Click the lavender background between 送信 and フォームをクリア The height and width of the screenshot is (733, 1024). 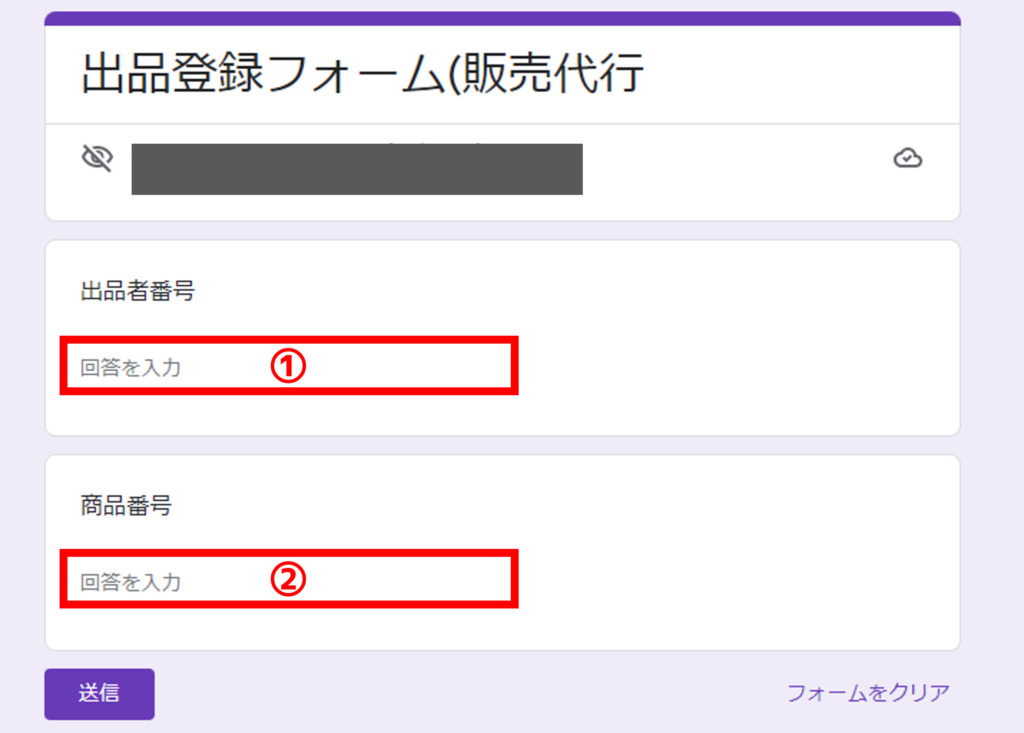pos(470,694)
